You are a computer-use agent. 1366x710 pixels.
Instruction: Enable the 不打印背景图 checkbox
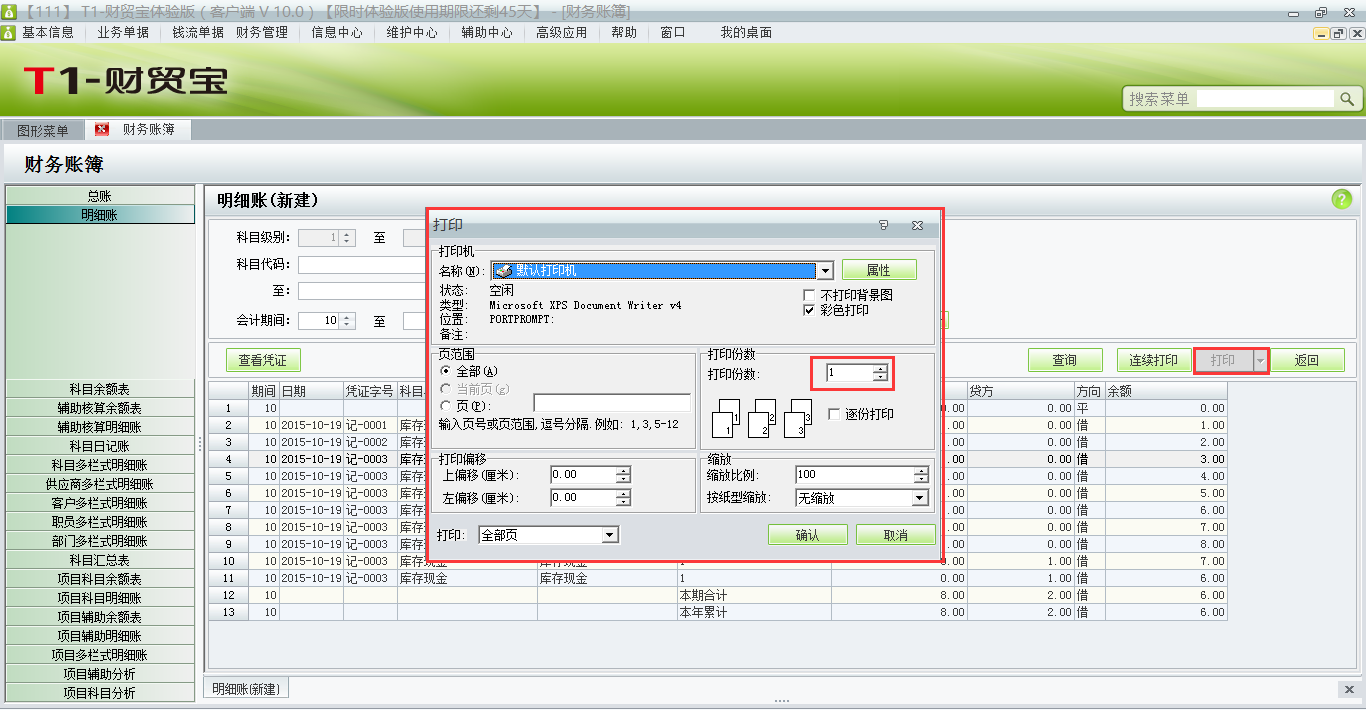coord(809,295)
